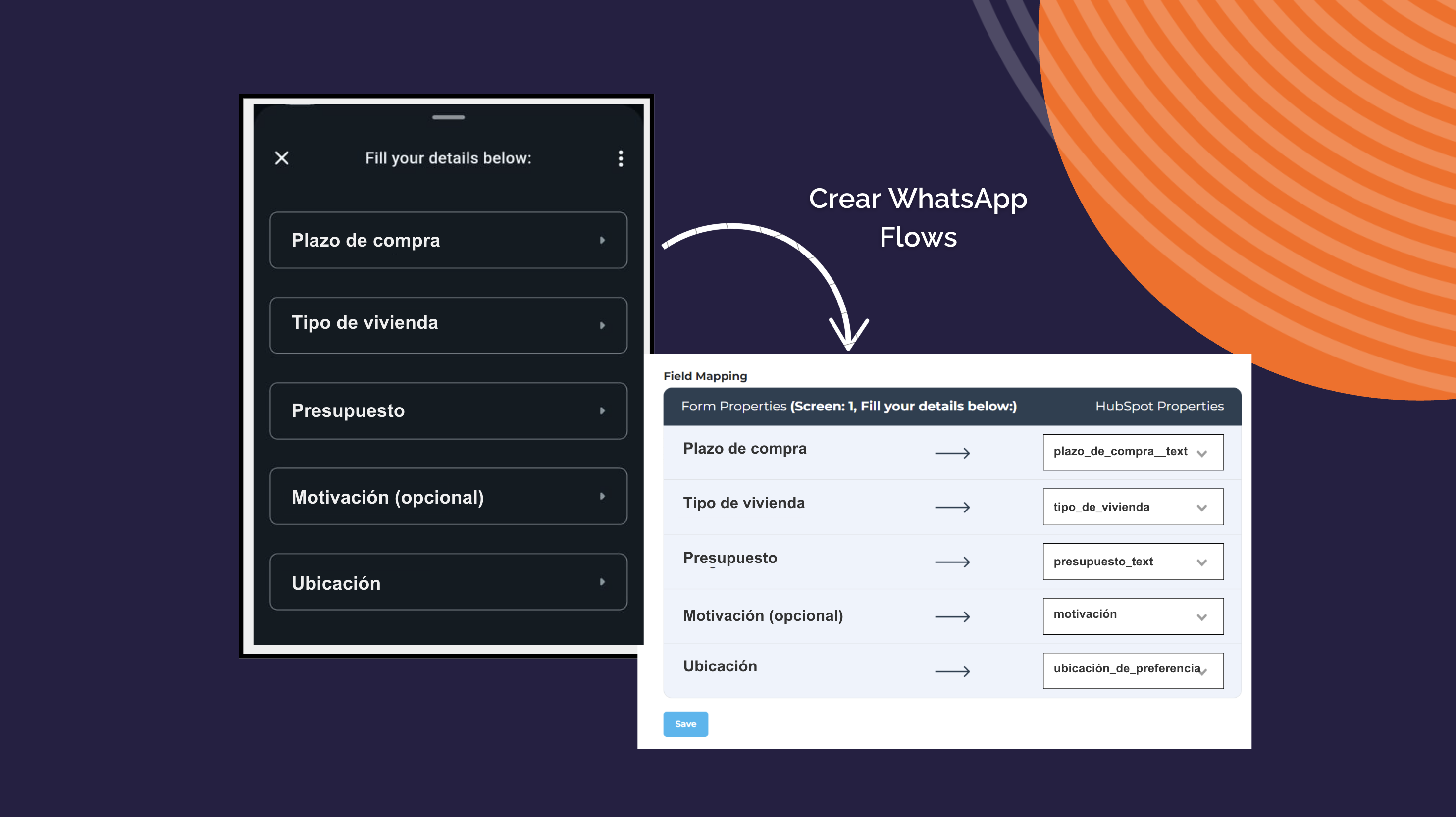1456x817 pixels.
Task: Expand the Presupuesto field in form
Action: (x=448, y=411)
